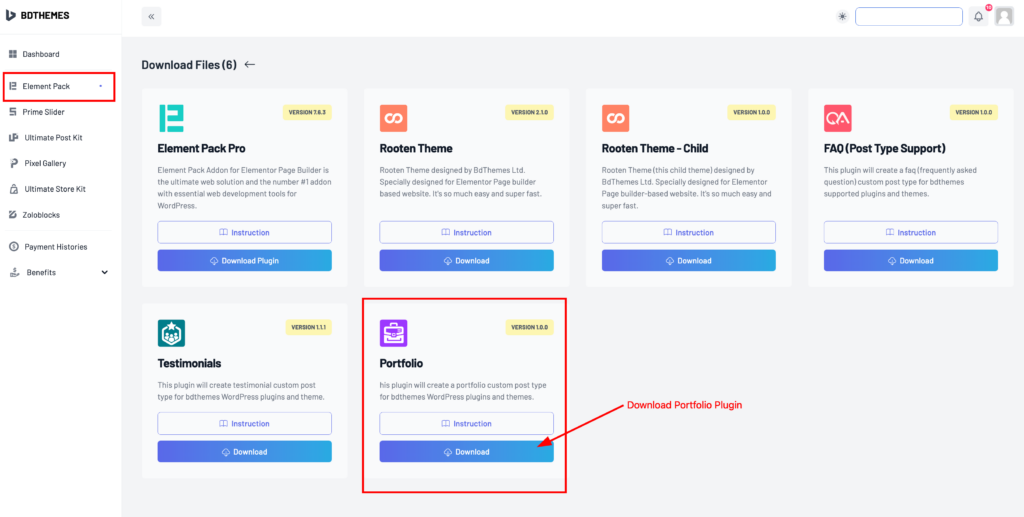Click the Testimonials plugin icon
Viewport: 1024px width, 517px height.
tap(171, 333)
